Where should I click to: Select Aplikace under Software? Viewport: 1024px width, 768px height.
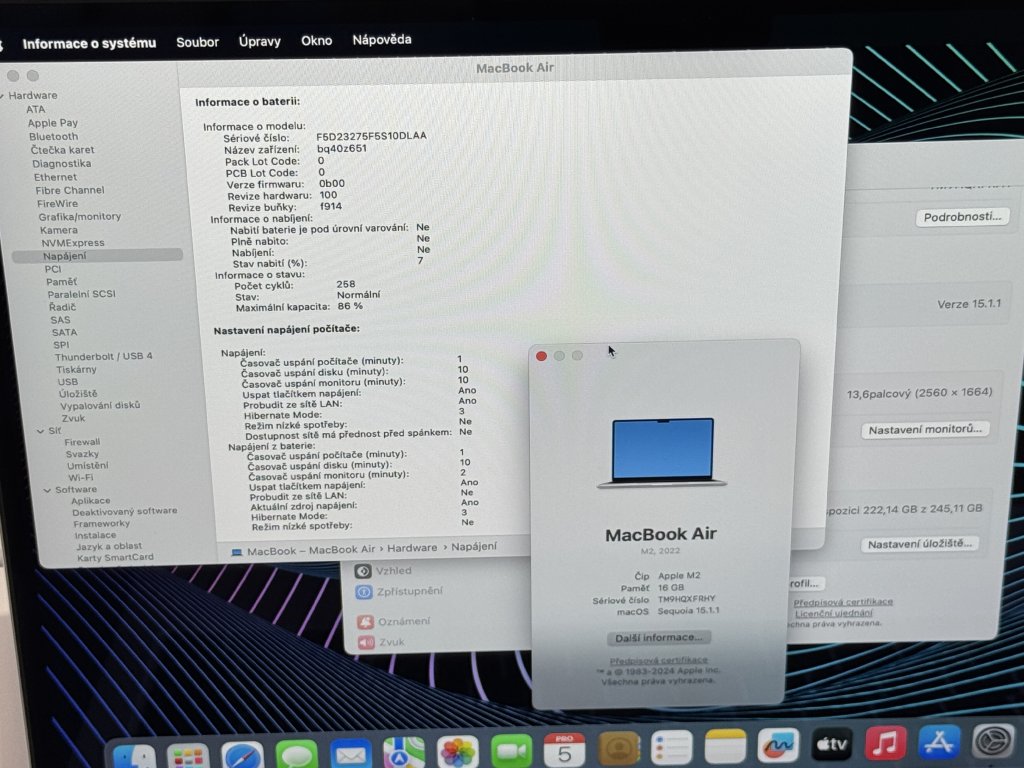(91, 501)
